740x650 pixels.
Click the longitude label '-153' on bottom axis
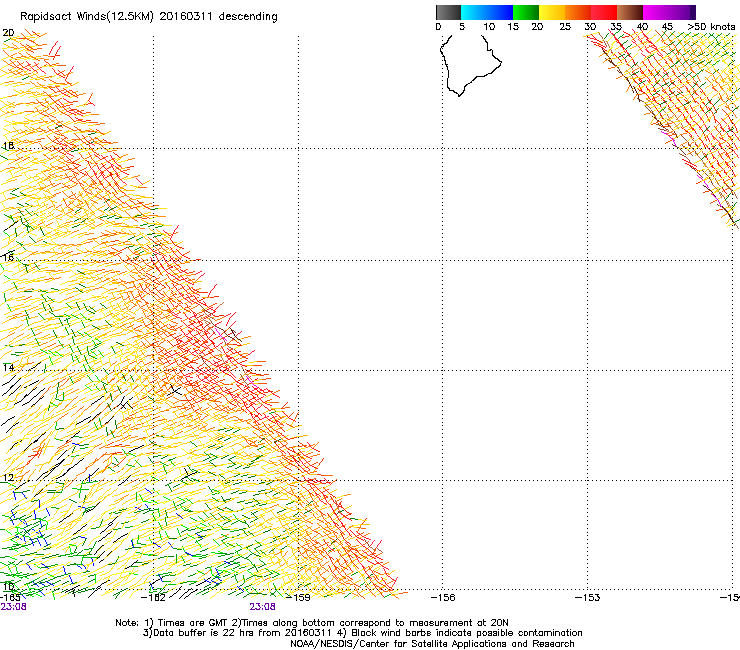(x=588, y=597)
